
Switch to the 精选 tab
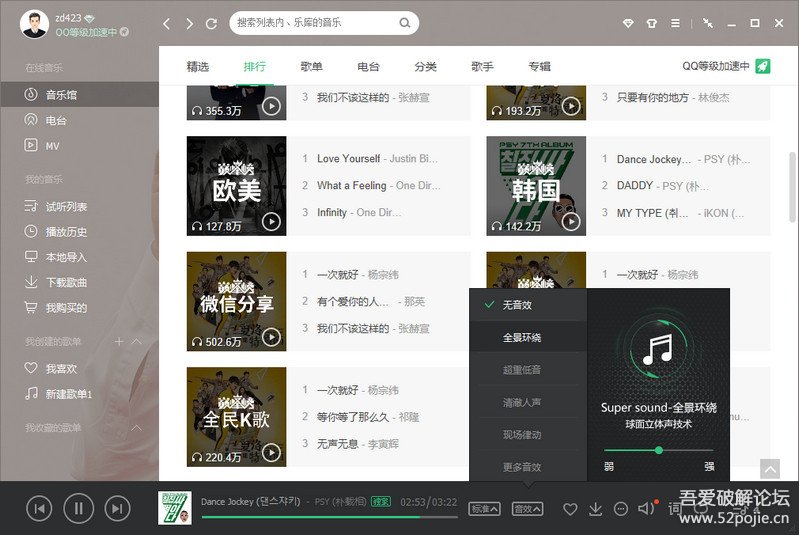click(x=198, y=67)
